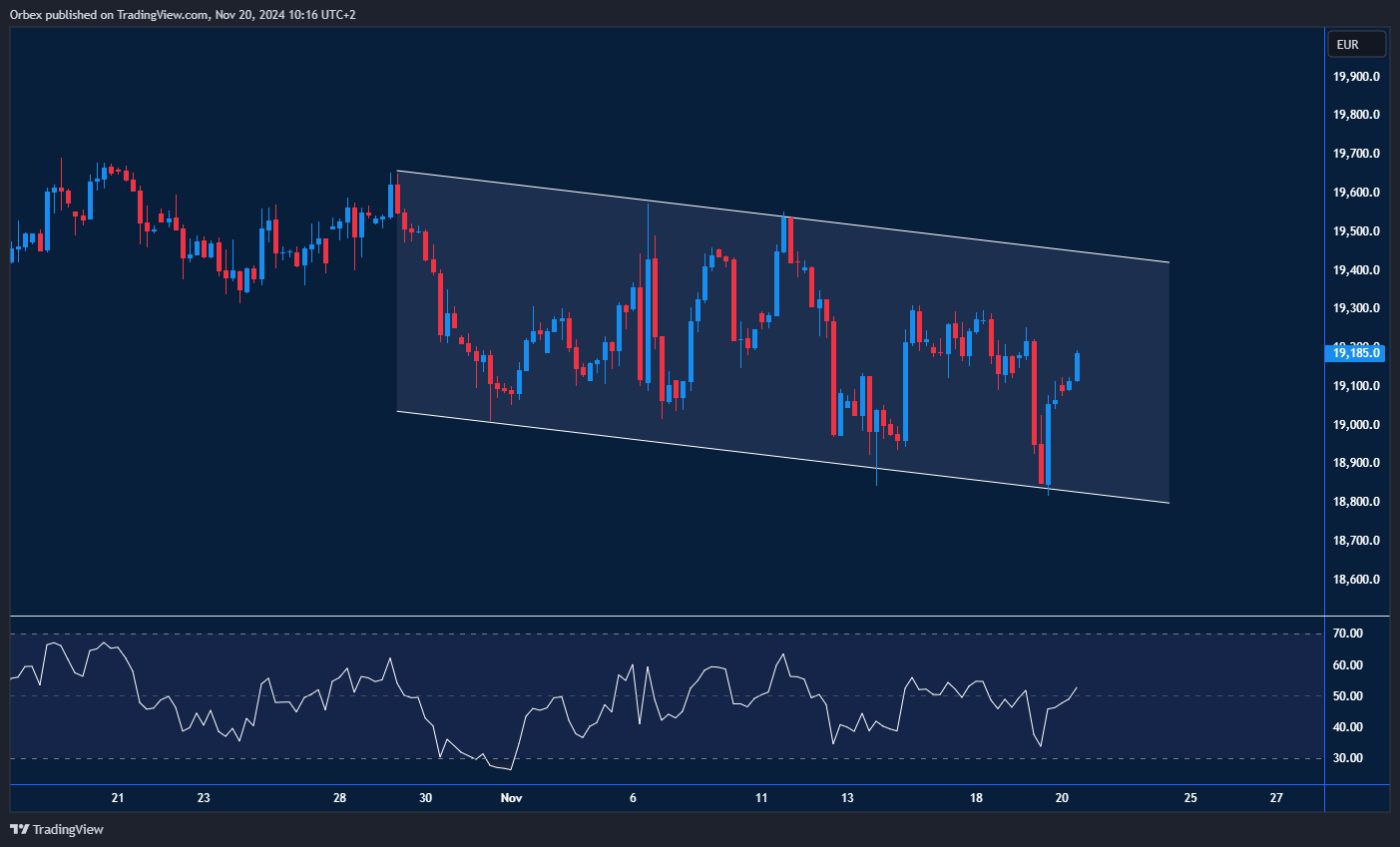The image size is (1400, 847).
Task: Select date 21 on the time axis
Action: click(118, 798)
